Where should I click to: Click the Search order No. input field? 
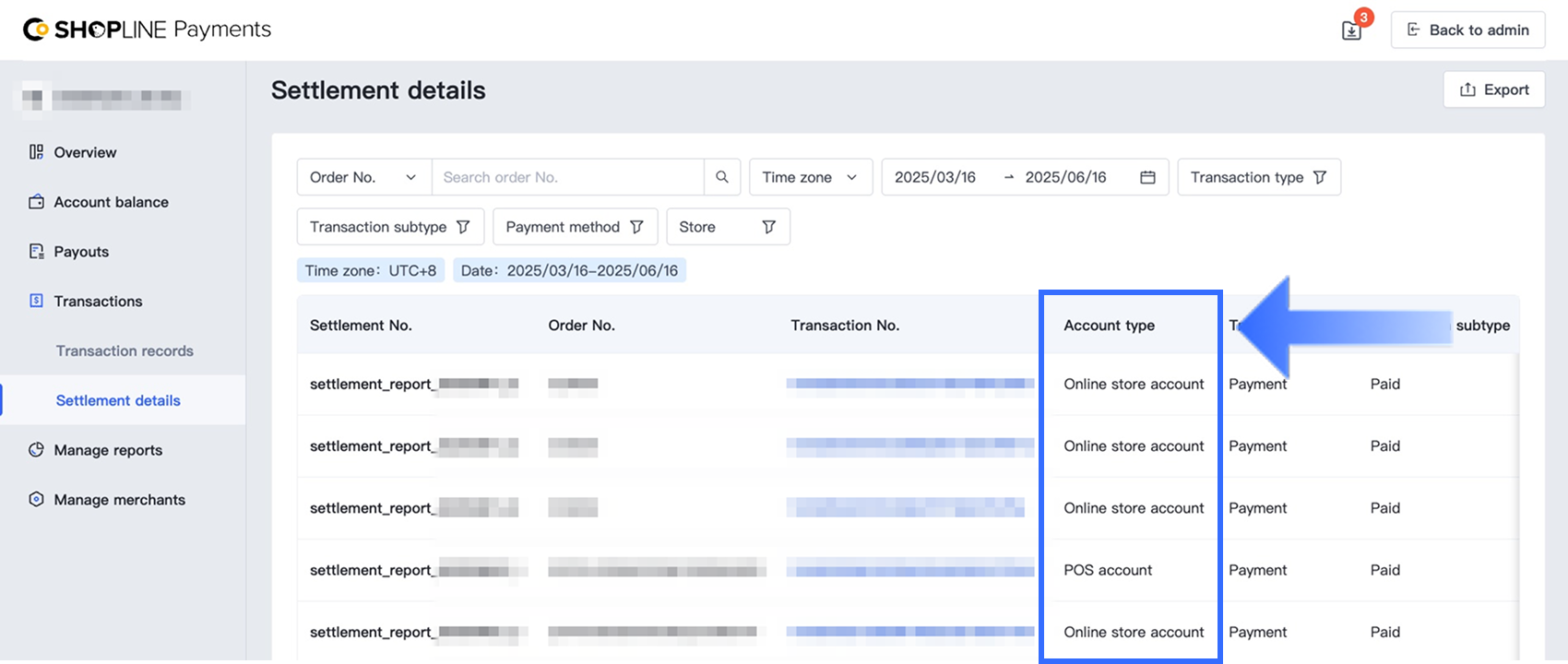click(567, 177)
